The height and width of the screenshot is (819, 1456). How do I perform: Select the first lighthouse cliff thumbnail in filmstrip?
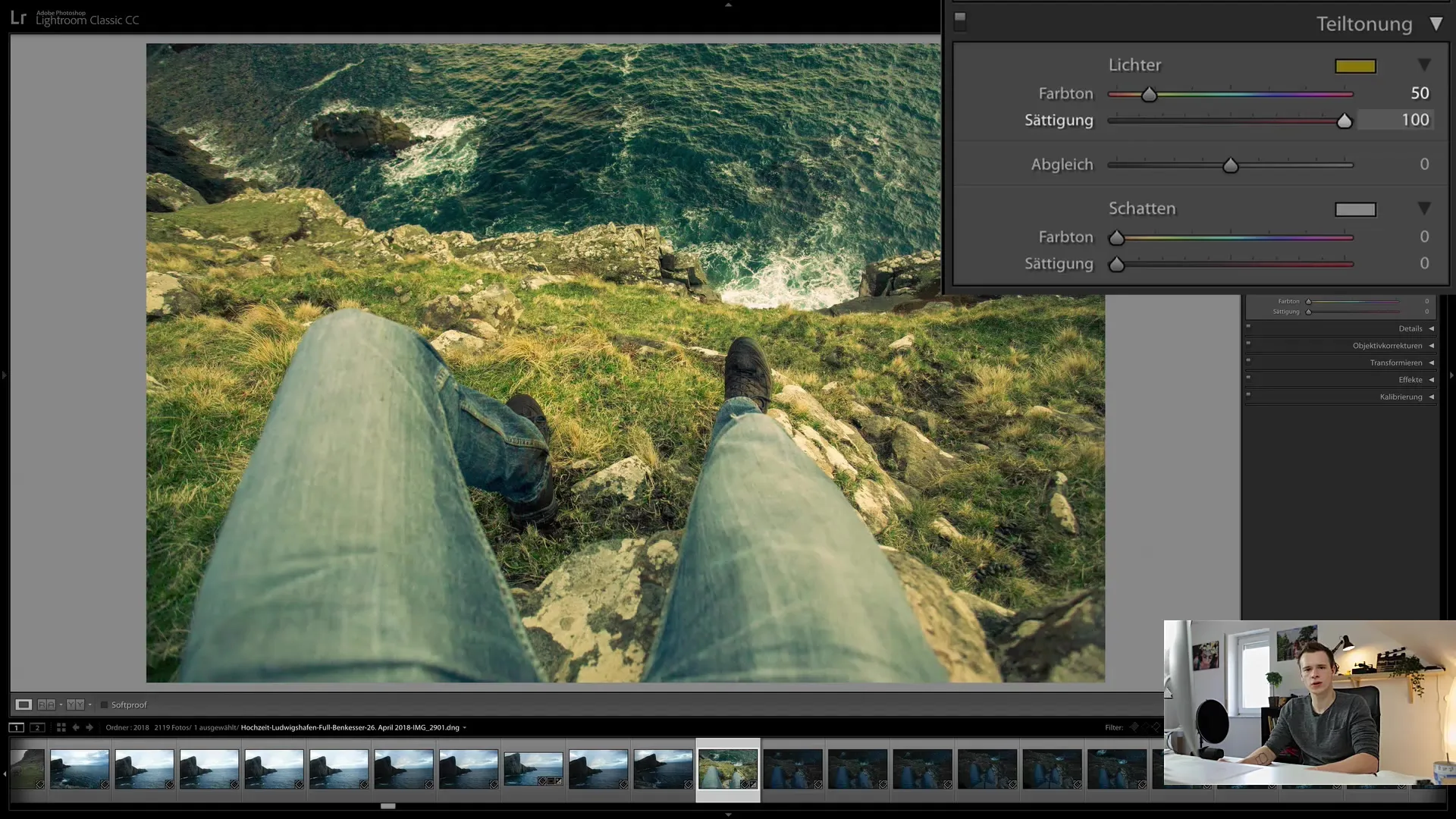[80, 769]
